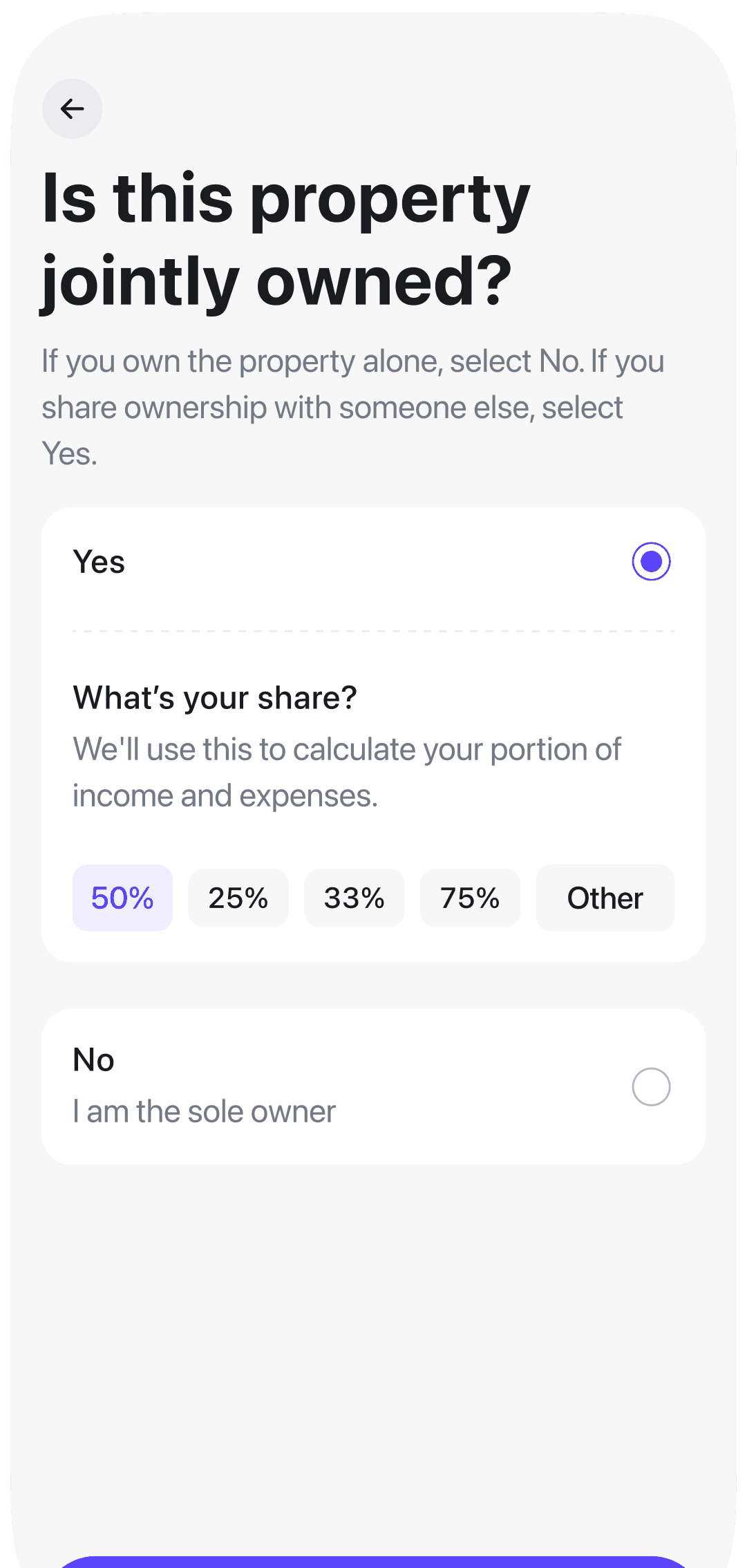Select No, I am the sole owner
The height and width of the screenshot is (1568, 747).
point(650,1086)
